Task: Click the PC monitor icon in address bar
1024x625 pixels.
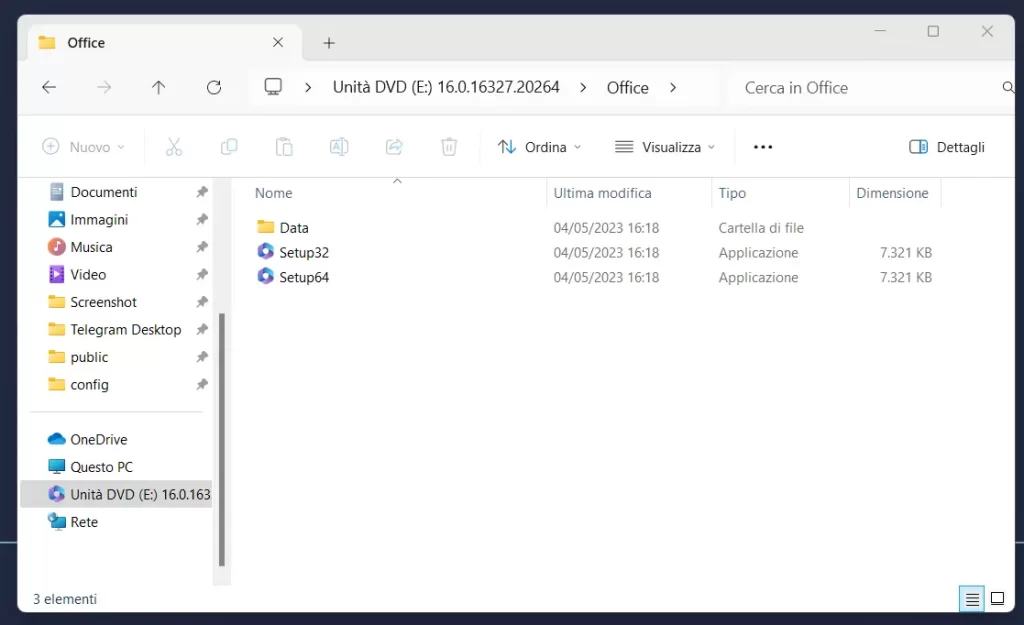Action: (273, 87)
